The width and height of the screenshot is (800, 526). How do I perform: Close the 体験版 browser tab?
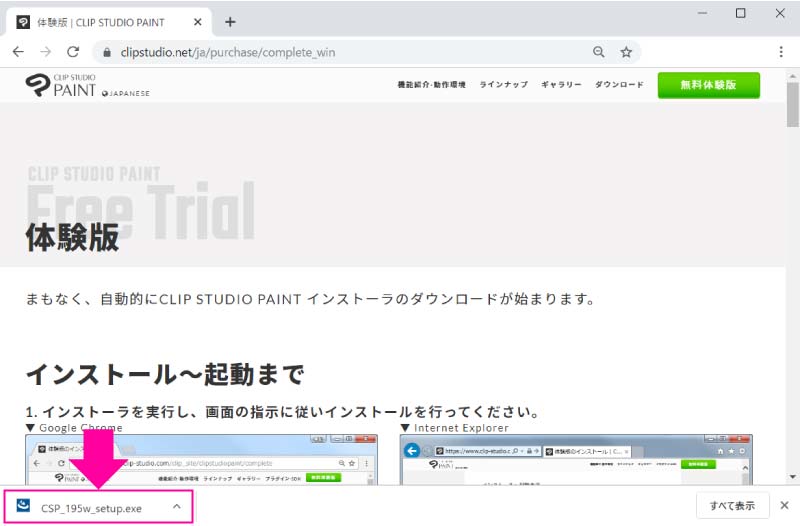click(197, 21)
